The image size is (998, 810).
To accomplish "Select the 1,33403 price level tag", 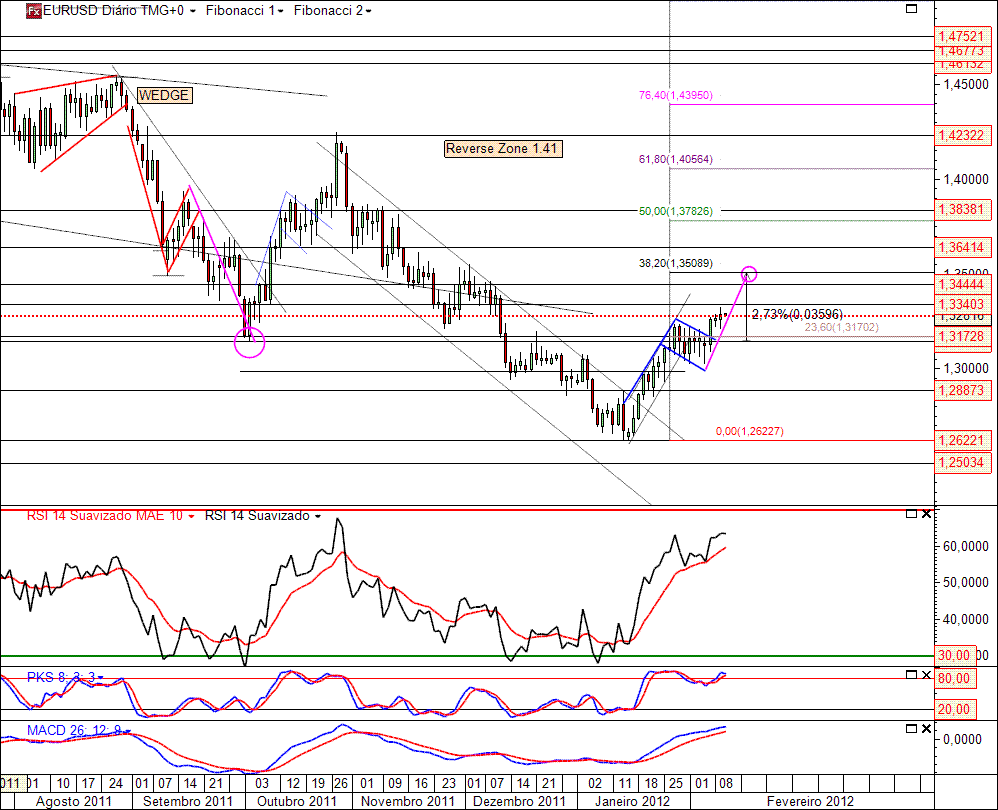I will coord(962,305).
